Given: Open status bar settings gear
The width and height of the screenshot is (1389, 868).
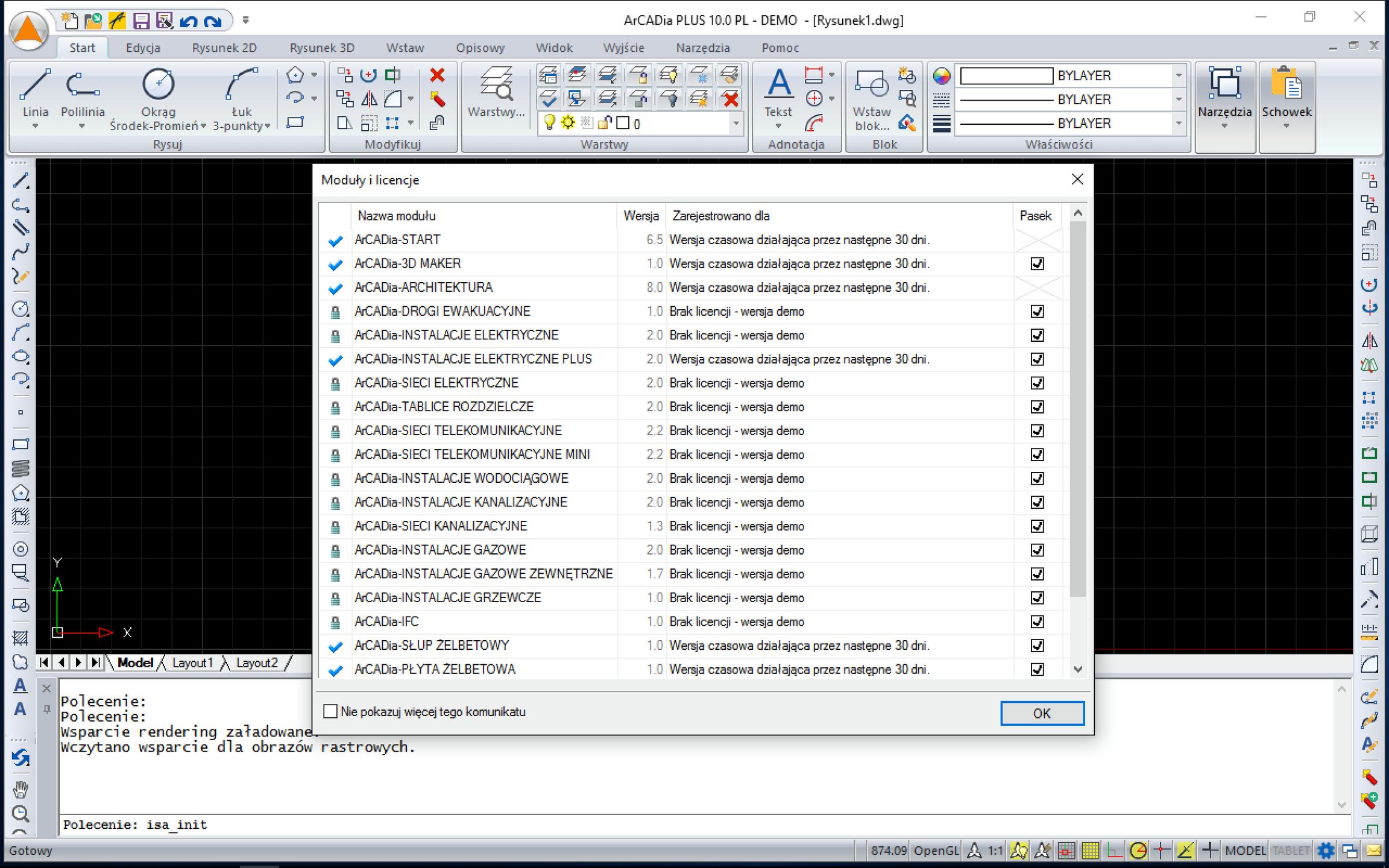Looking at the screenshot, I should point(1325,851).
